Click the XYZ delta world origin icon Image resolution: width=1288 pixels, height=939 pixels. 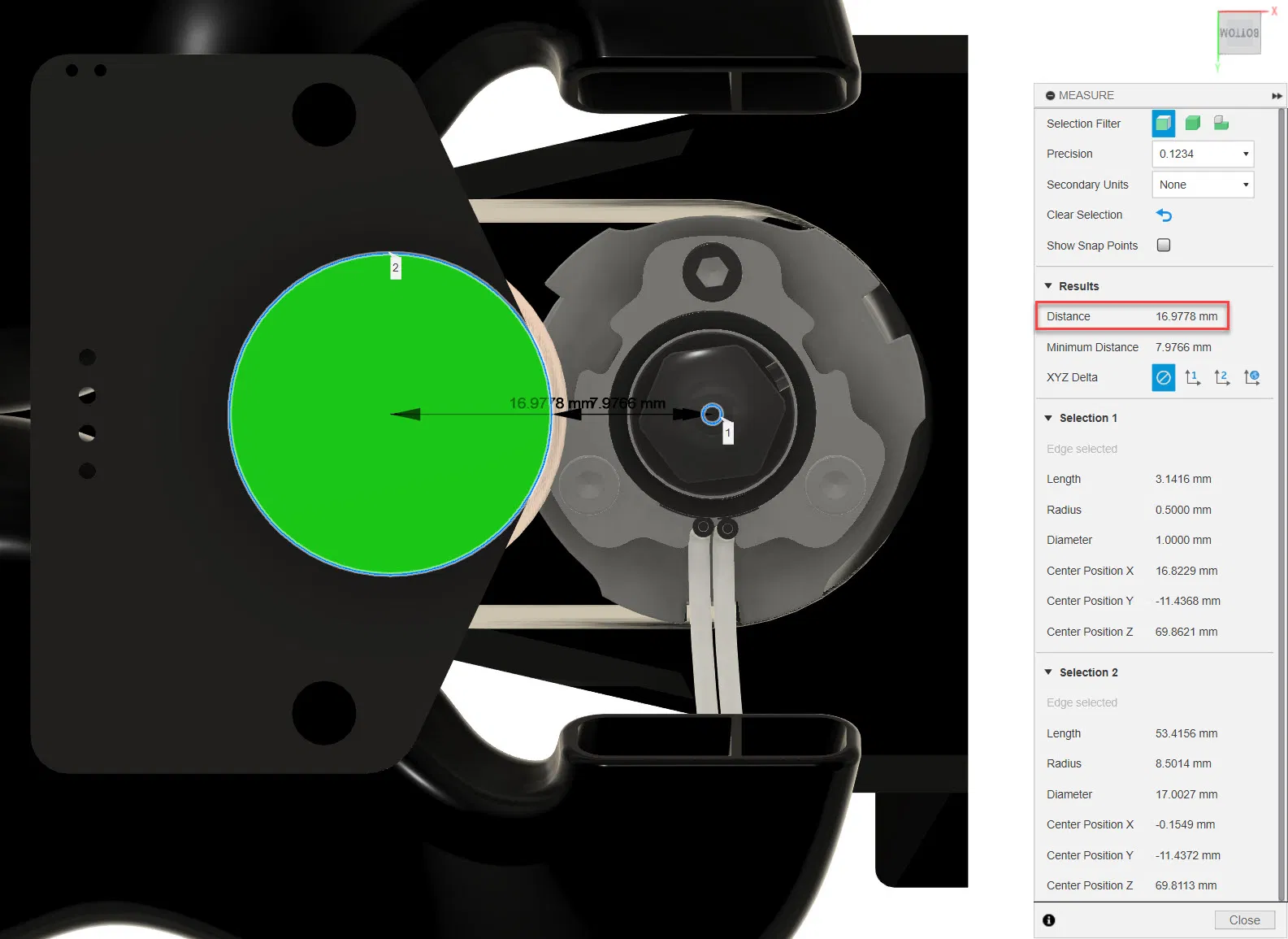tap(1252, 377)
